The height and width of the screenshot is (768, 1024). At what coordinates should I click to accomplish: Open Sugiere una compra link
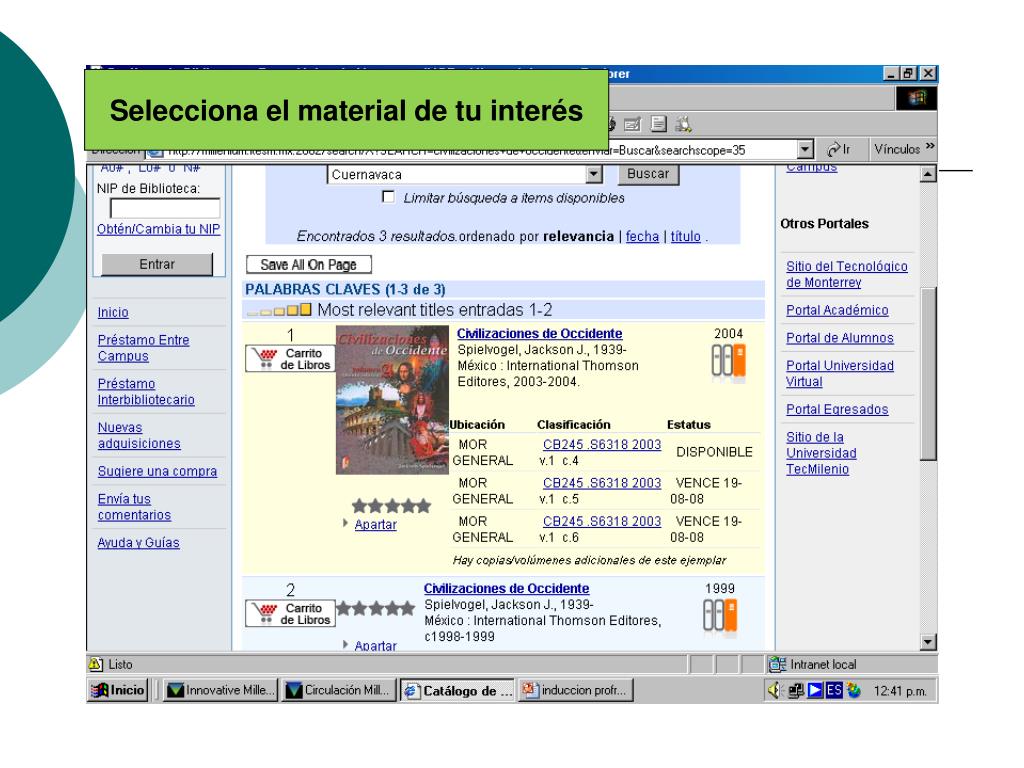(157, 472)
